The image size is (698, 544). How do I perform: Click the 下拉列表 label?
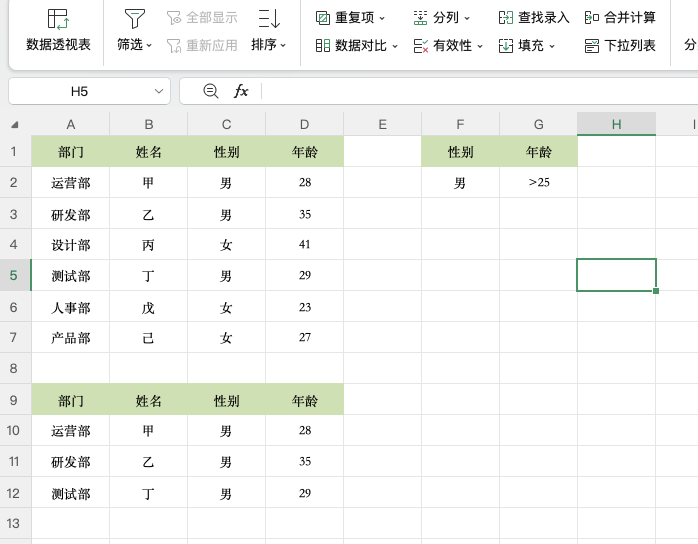[630, 45]
